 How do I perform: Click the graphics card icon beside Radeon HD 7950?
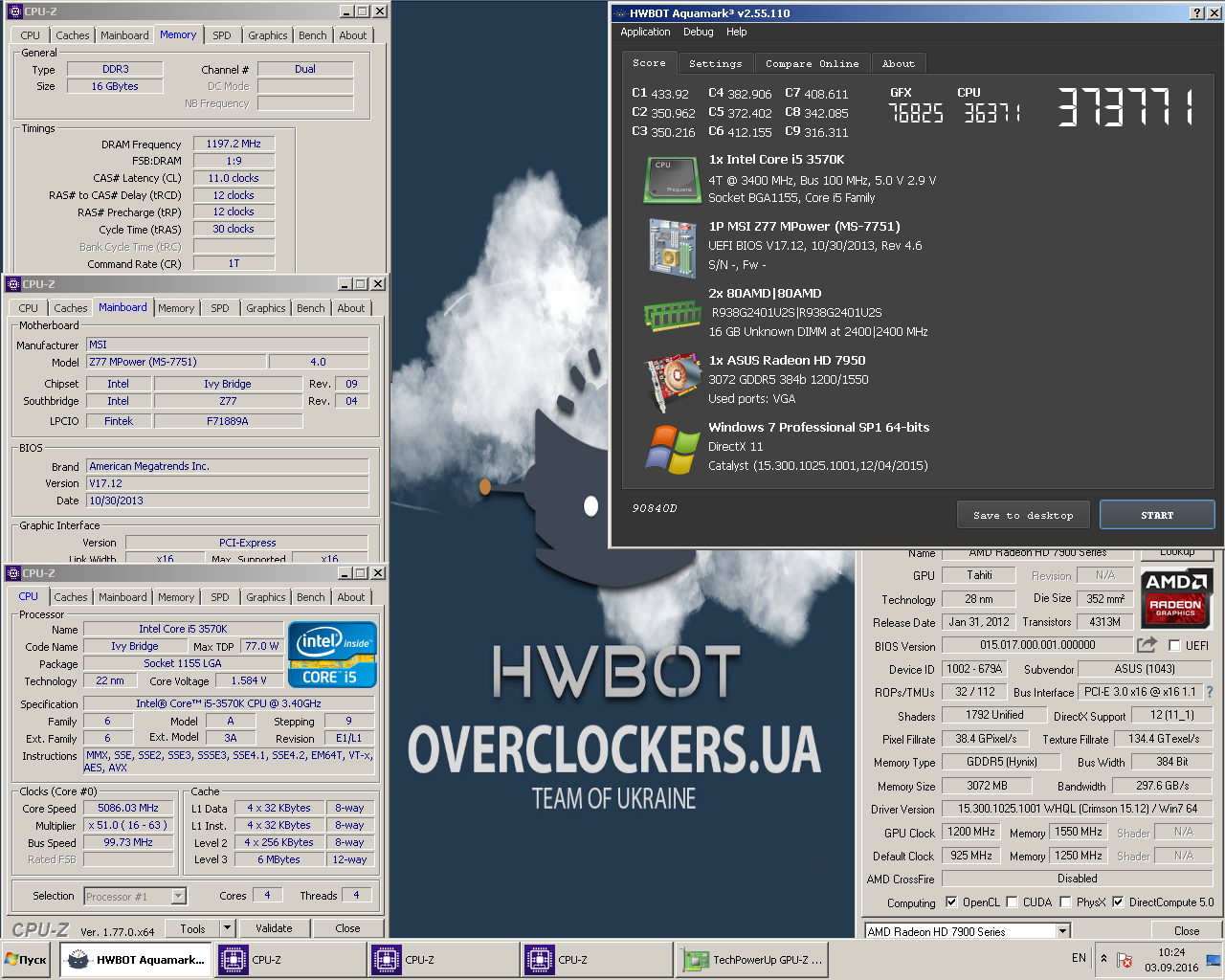click(673, 381)
